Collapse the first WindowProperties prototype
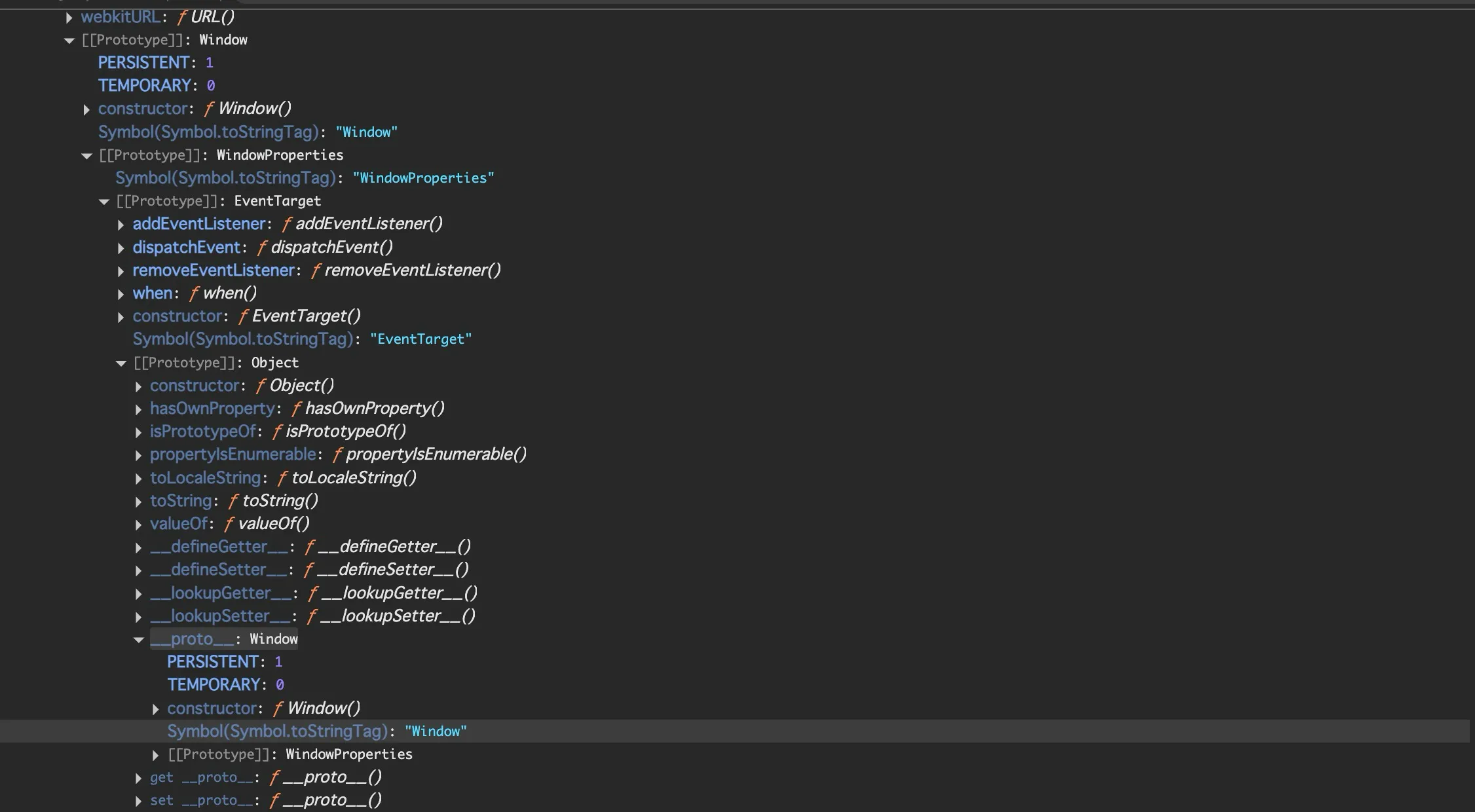 [x=86, y=156]
